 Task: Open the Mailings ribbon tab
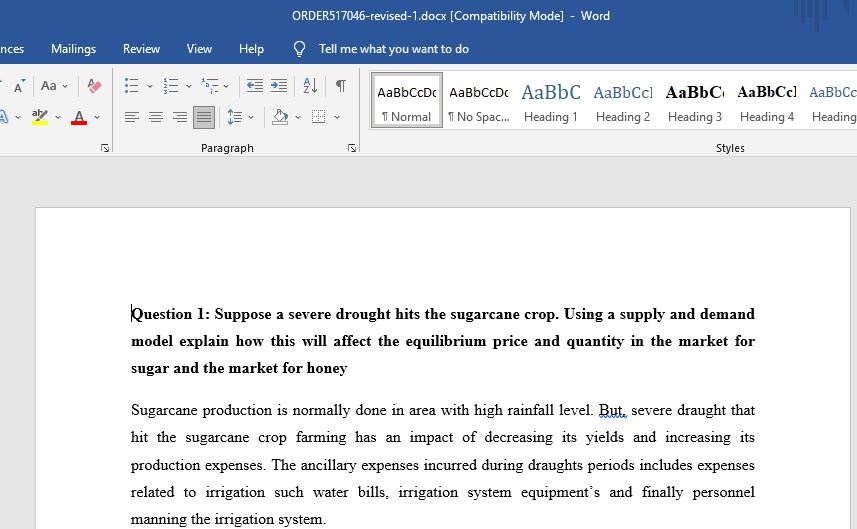73,49
